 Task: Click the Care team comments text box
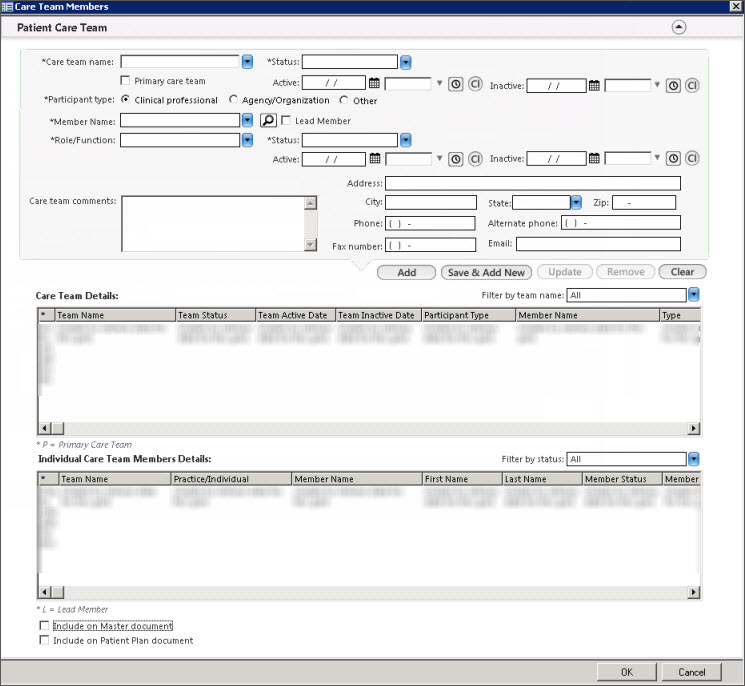pyautogui.click(x=211, y=222)
